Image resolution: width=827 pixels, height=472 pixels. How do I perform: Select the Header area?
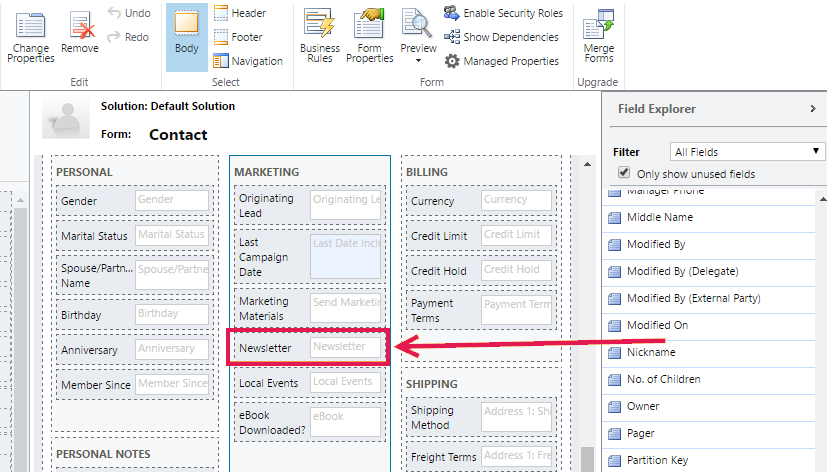240,13
